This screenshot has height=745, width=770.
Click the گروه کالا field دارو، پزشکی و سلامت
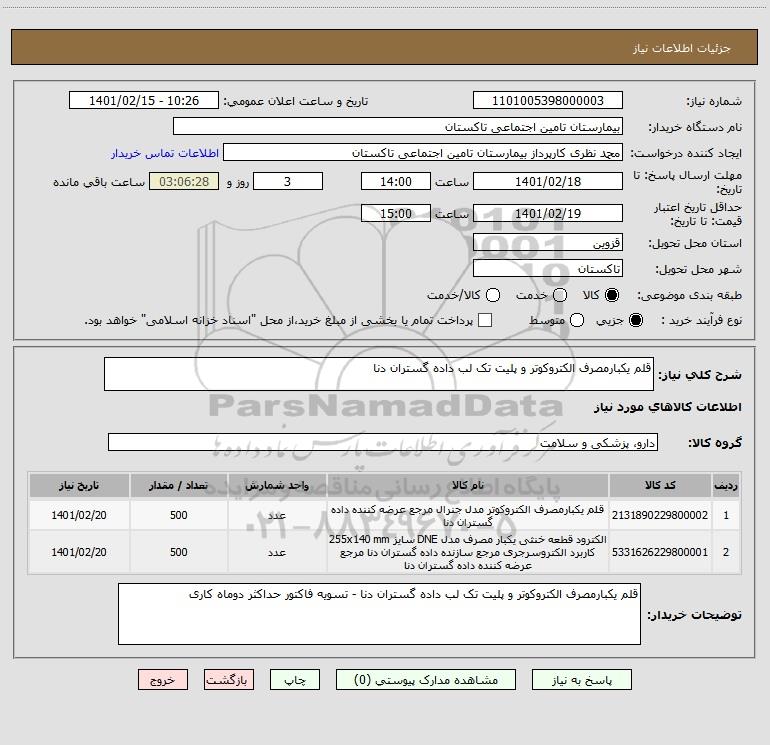click(x=383, y=442)
